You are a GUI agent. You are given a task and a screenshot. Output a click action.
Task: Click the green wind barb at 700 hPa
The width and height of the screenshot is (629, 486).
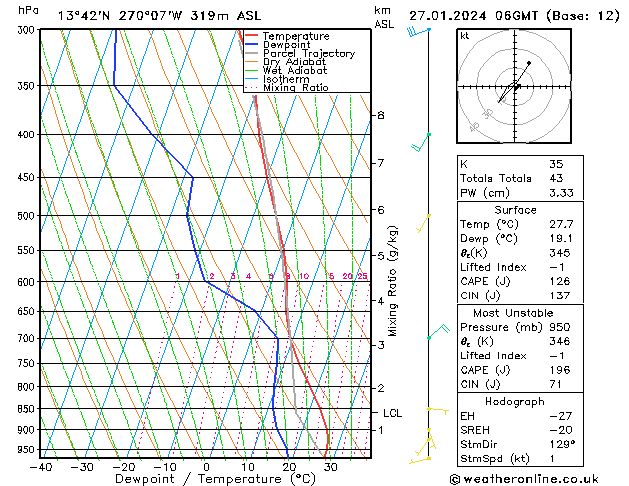(438, 331)
